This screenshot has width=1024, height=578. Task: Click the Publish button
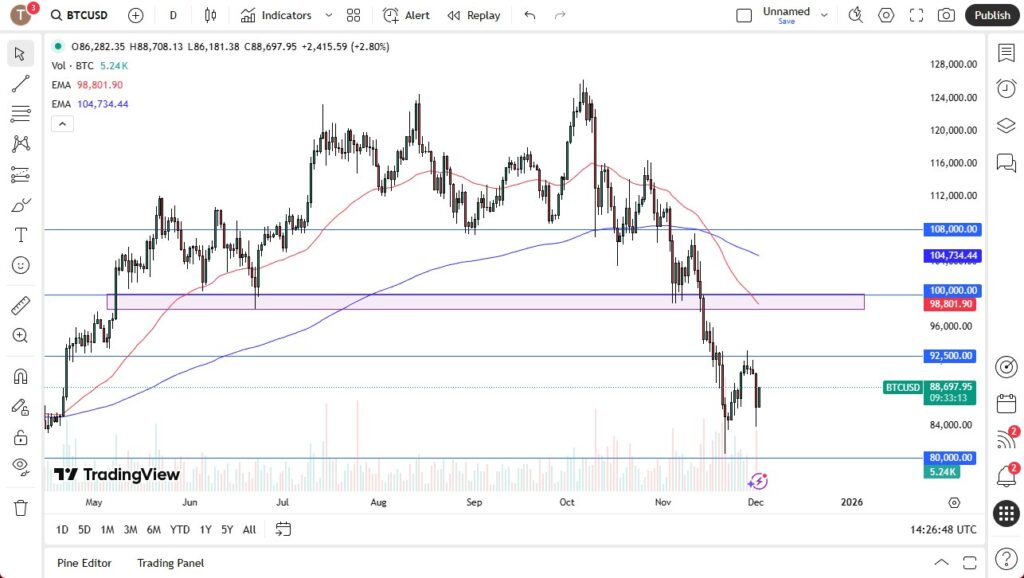click(992, 15)
